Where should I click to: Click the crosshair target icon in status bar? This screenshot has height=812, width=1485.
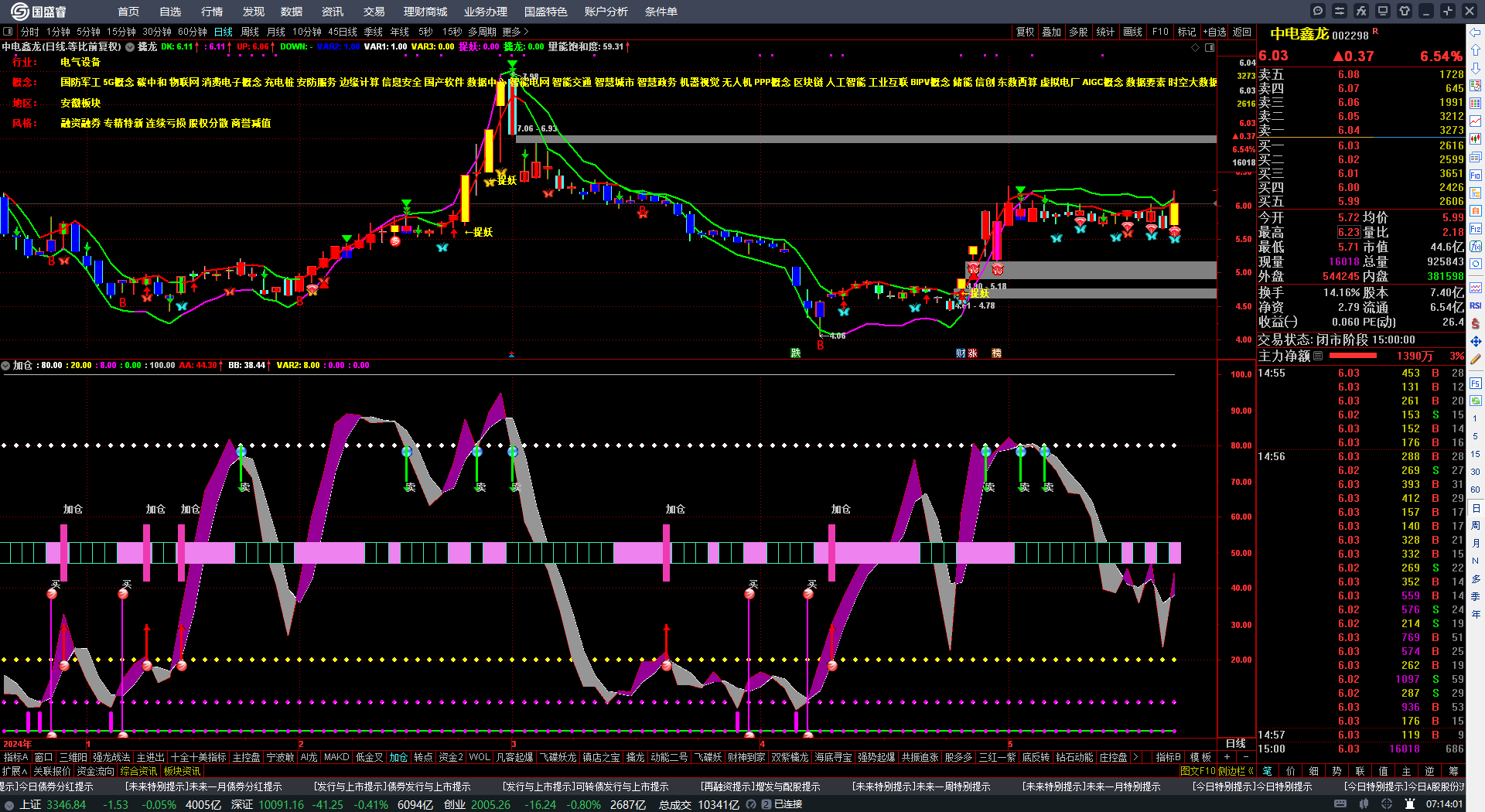click(1387, 804)
